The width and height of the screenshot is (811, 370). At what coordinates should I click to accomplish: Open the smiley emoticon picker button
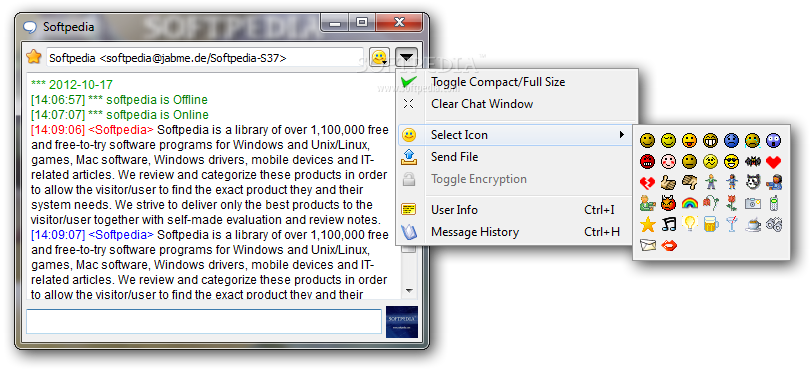(379, 57)
